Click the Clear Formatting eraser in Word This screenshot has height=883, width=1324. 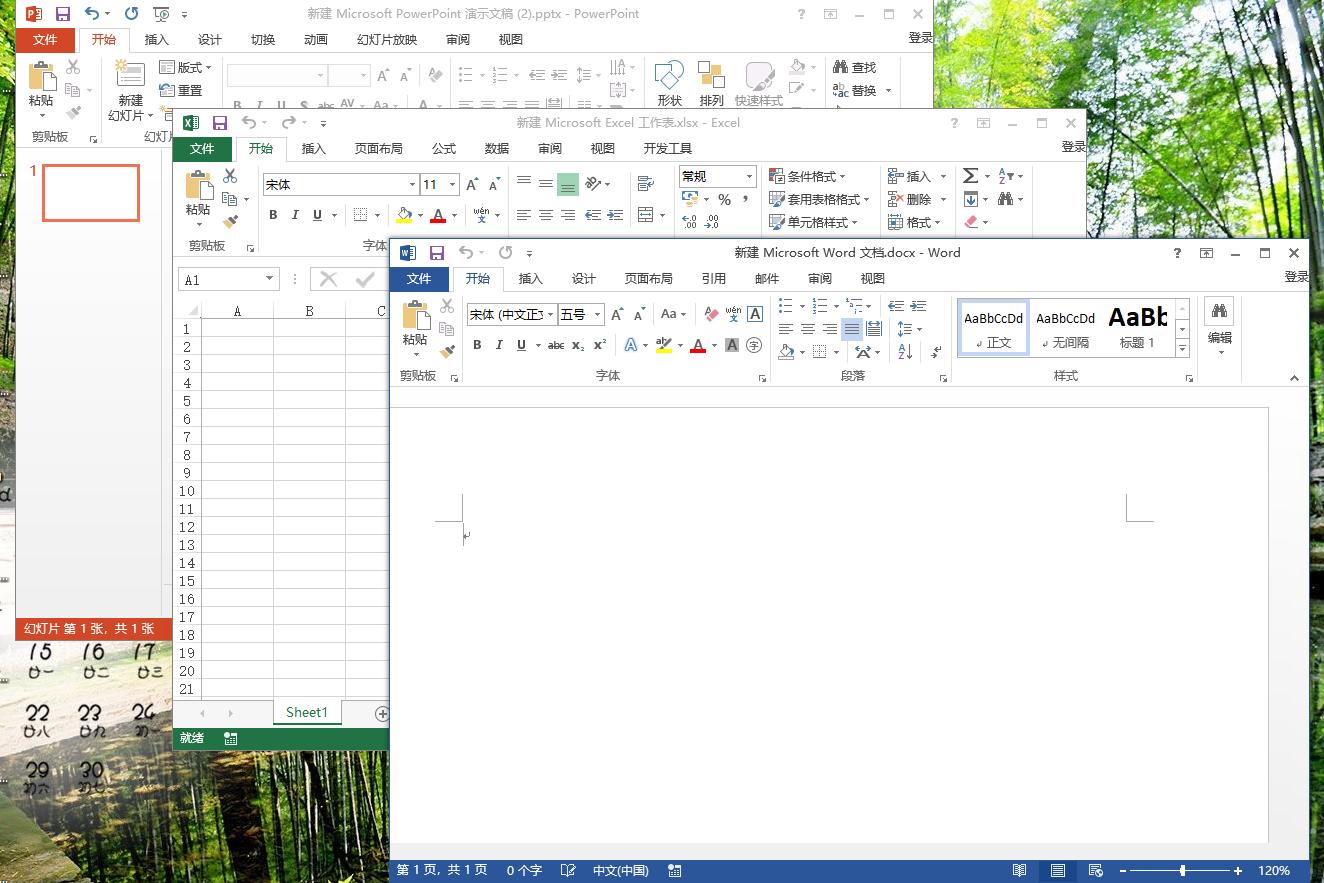(x=711, y=314)
